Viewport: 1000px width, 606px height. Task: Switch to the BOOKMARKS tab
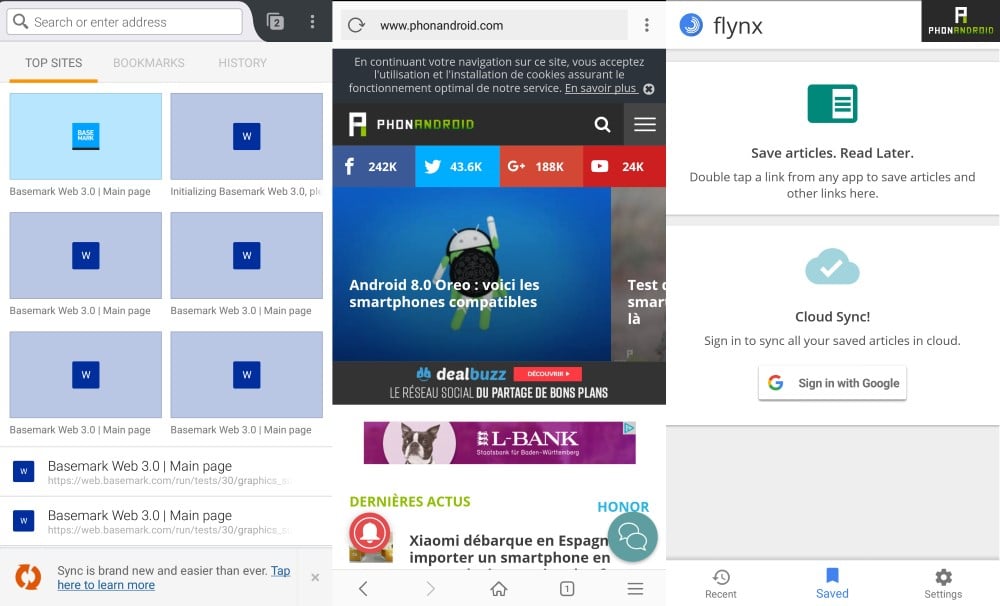click(148, 62)
